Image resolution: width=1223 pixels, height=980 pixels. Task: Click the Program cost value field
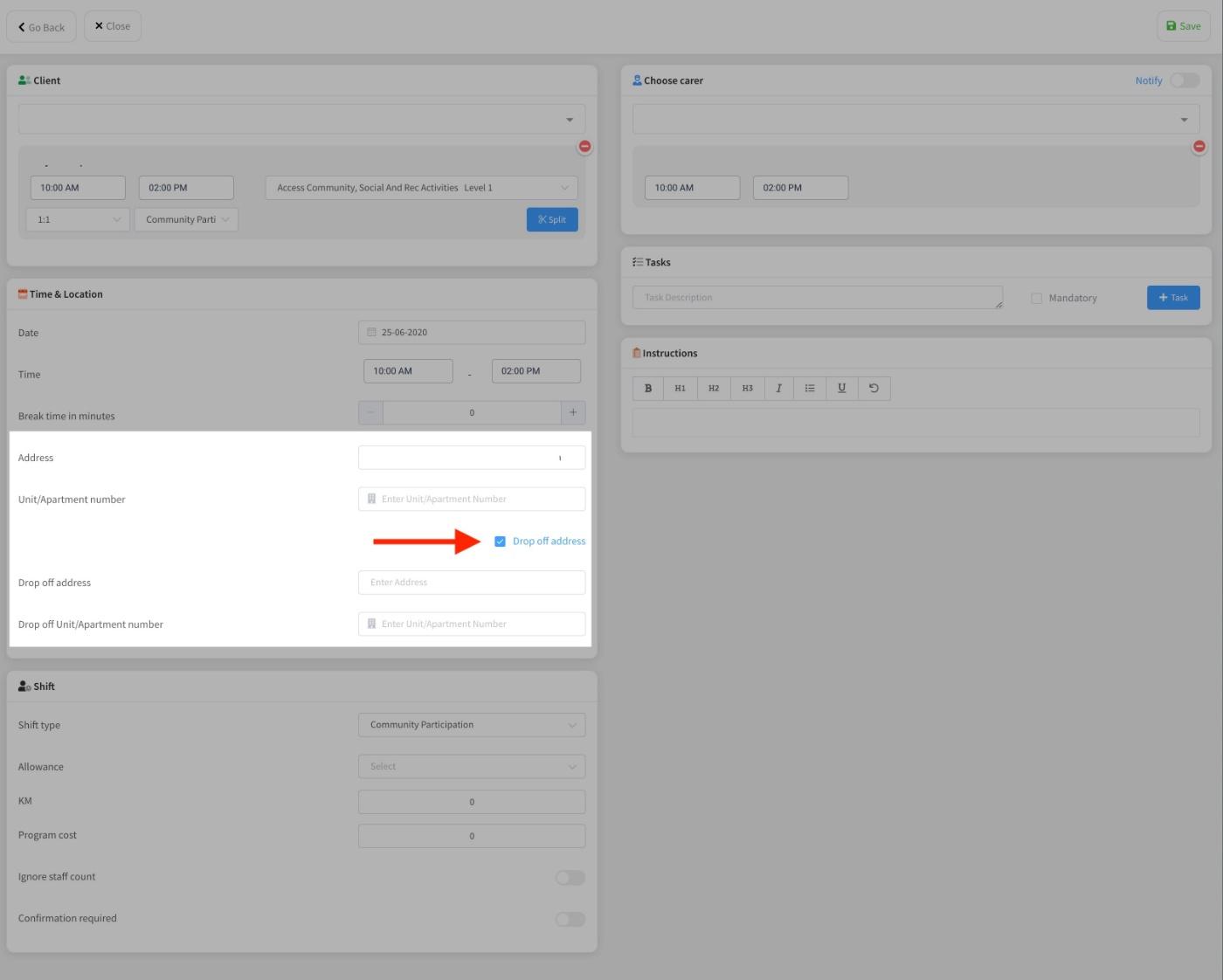coord(472,836)
